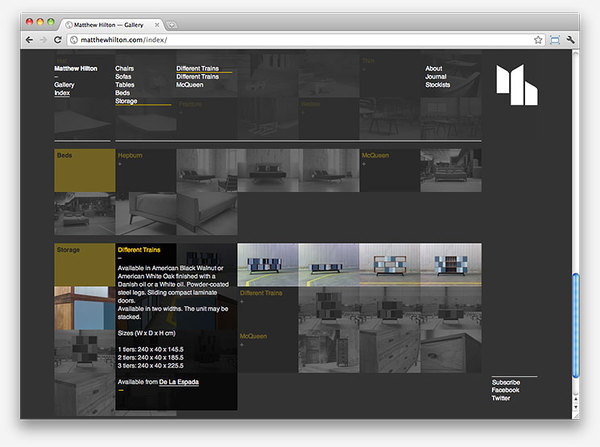Open bed thumbnail right of McQueen label
The width and height of the screenshot is (600, 447).
pos(451,170)
